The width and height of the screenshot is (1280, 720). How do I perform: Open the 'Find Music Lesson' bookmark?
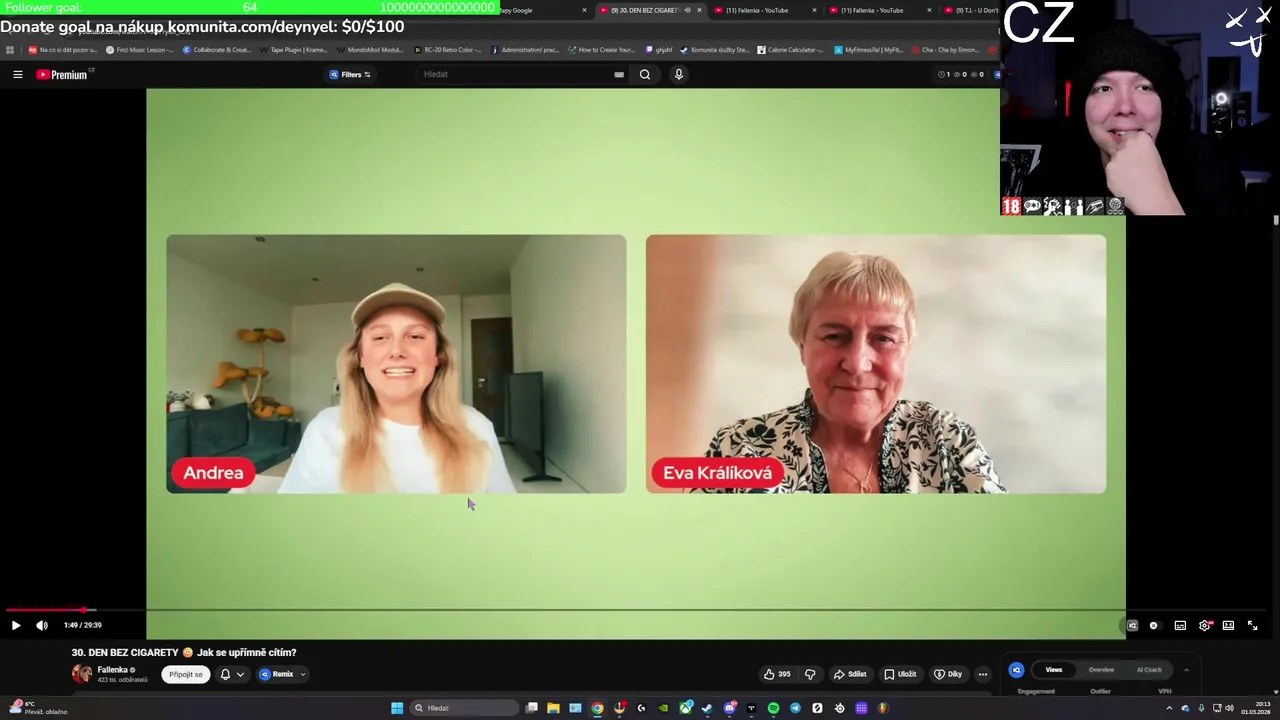point(139,49)
